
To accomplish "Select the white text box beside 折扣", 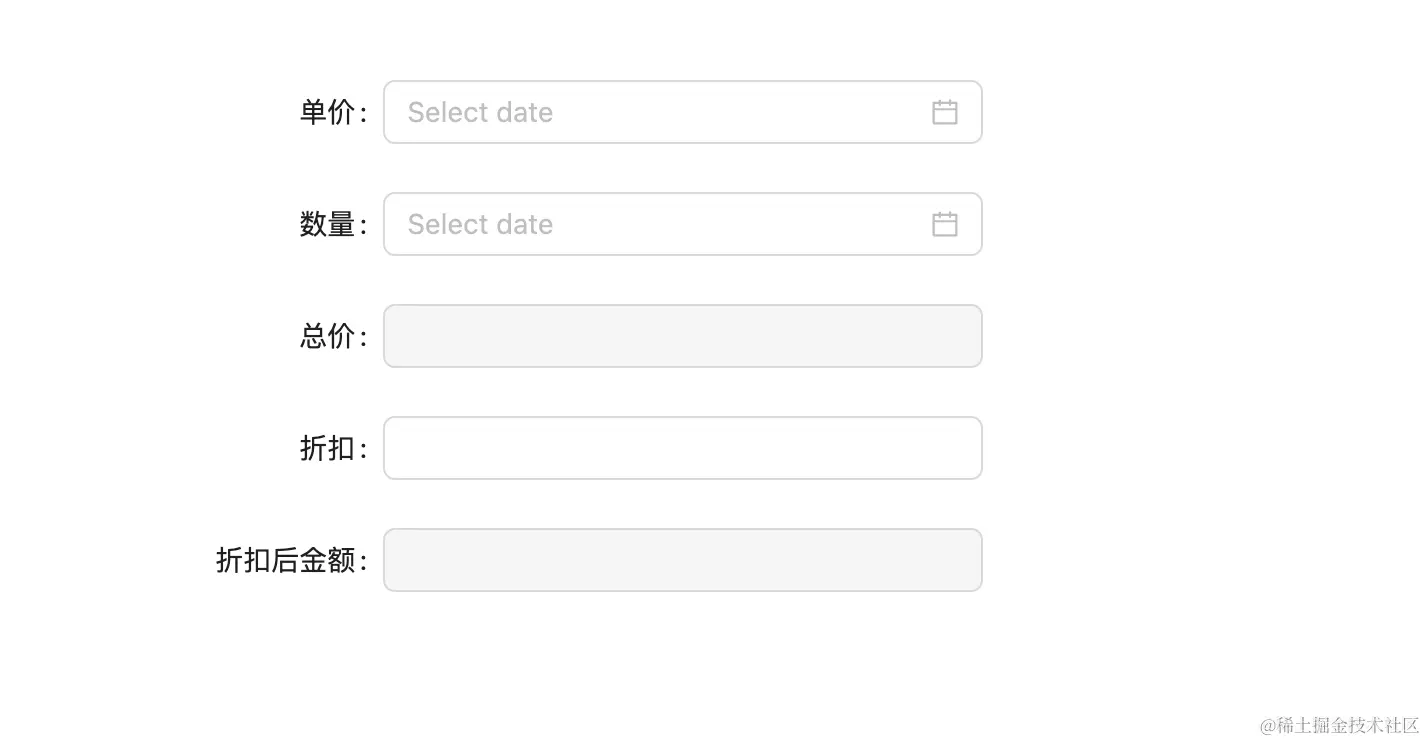I will [682, 448].
